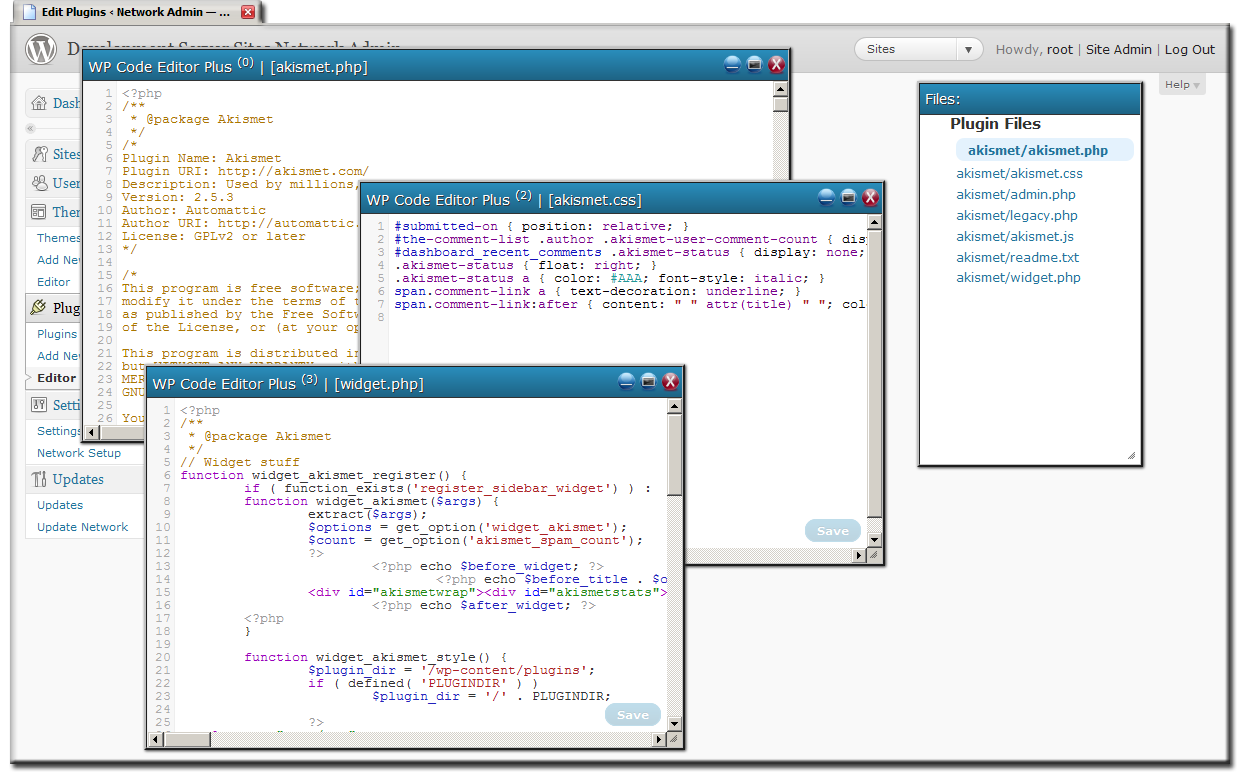The height and width of the screenshot is (782, 1244).
Task: Open Settings submenu link
Action: pos(59,431)
